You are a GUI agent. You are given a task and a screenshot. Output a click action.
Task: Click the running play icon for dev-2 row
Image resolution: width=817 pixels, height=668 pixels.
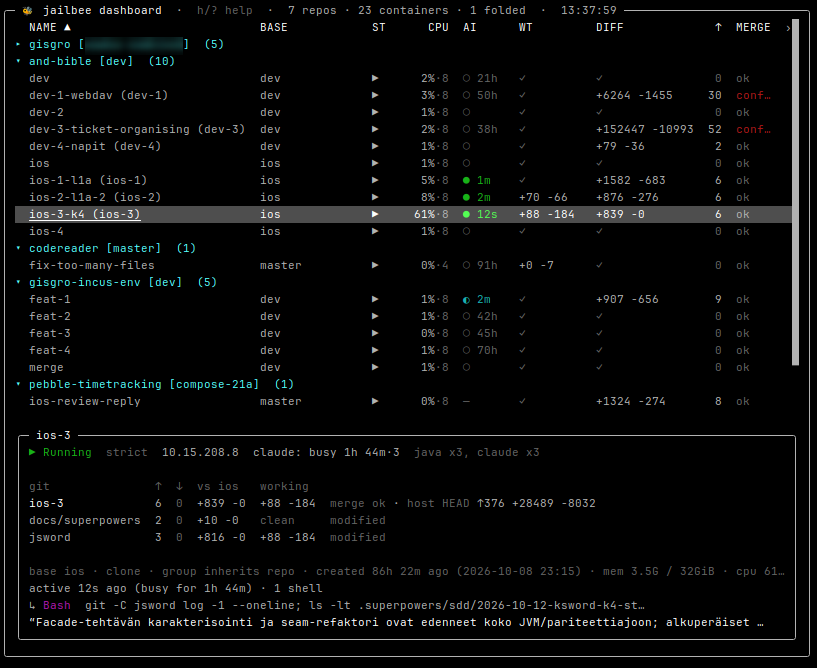375,112
